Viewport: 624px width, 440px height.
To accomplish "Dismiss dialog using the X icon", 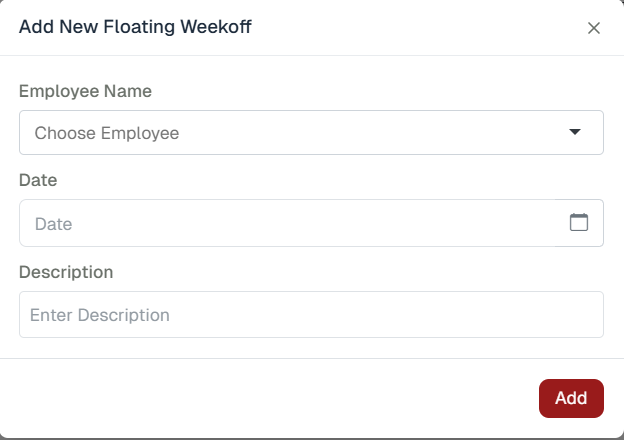I will click(593, 28).
